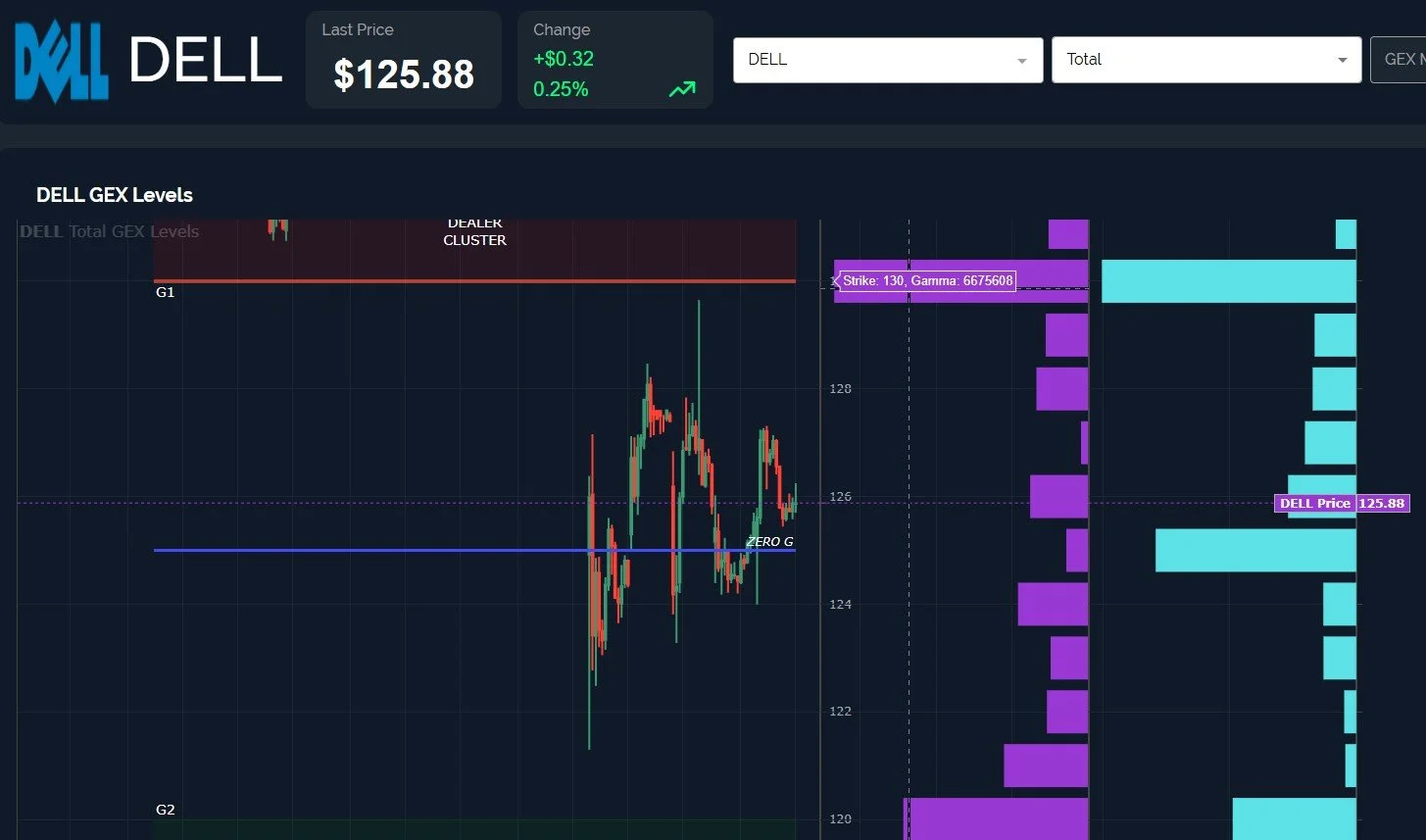This screenshot has height=840, width=1426.
Task: Click the 128 price axis label
Action: (840, 389)
